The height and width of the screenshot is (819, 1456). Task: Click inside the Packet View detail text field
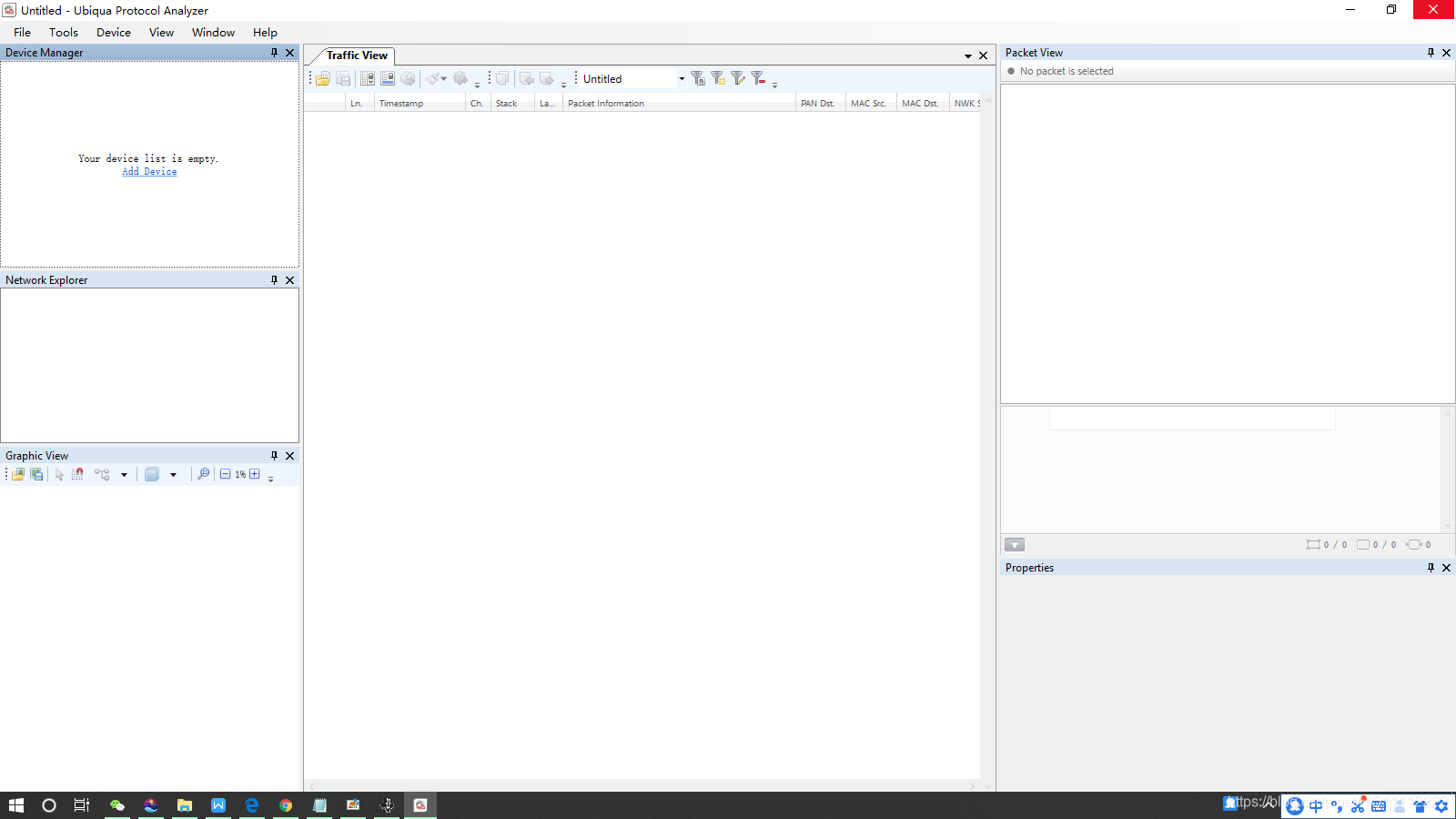click(1192, 419)
